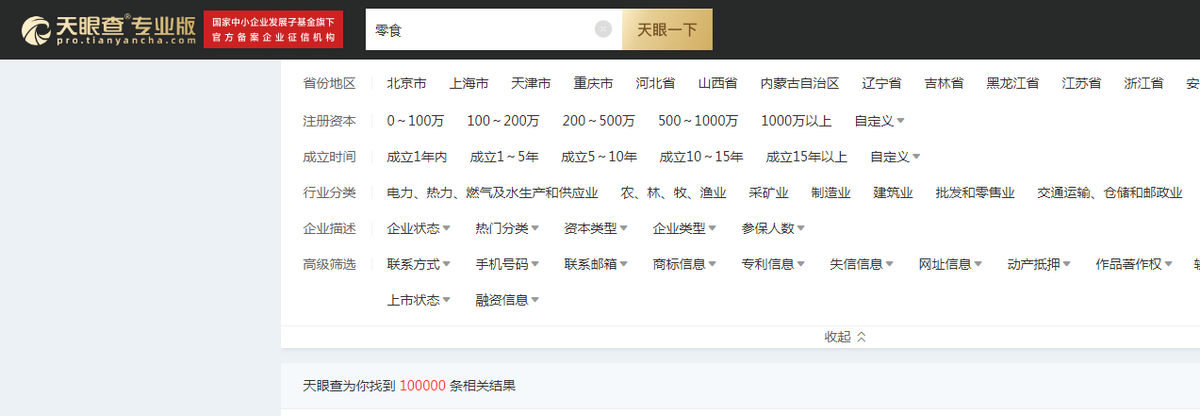Open the 商标信息 filter dropdown
Image resolution: width=1200 pixels, height=416 pixels.
pos(685,265)
